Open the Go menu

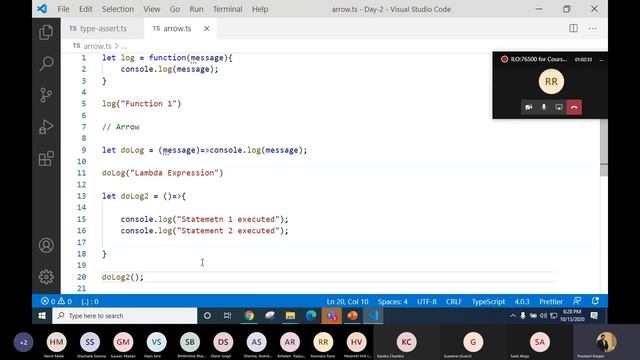point(175,9)
